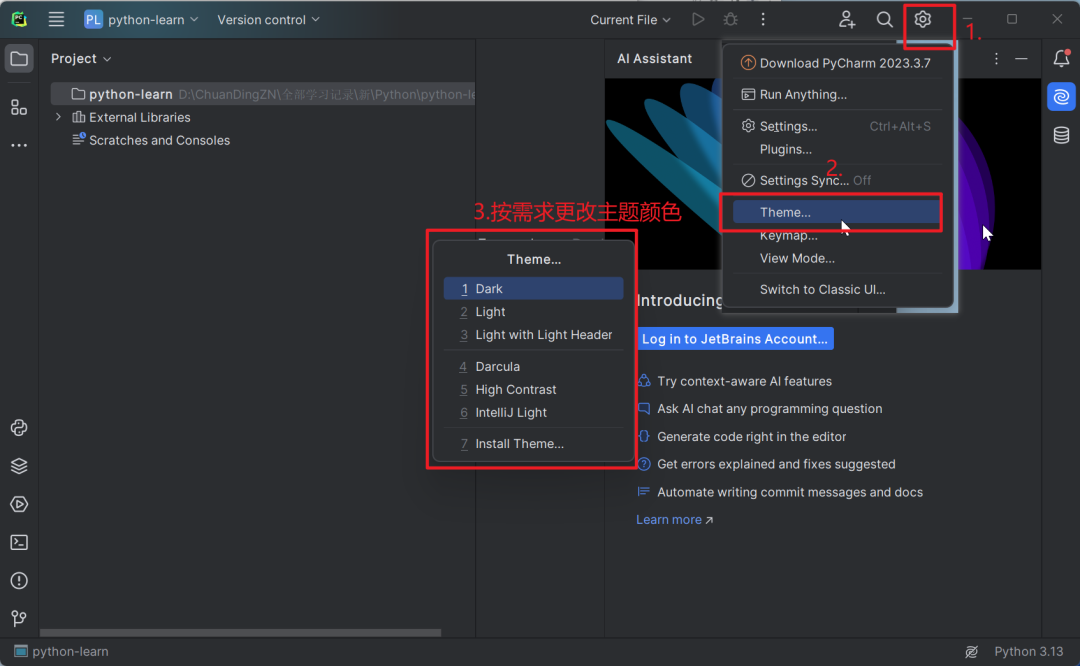Image resolution: width=1080 pixels, height=666 pixels.
Task: Open Current File run configuration dropdown
Action: pos(630,19)
